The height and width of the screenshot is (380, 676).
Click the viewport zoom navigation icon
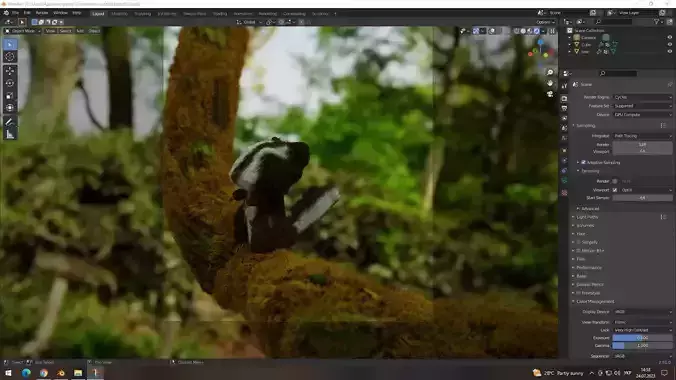[x=550, y=72]
